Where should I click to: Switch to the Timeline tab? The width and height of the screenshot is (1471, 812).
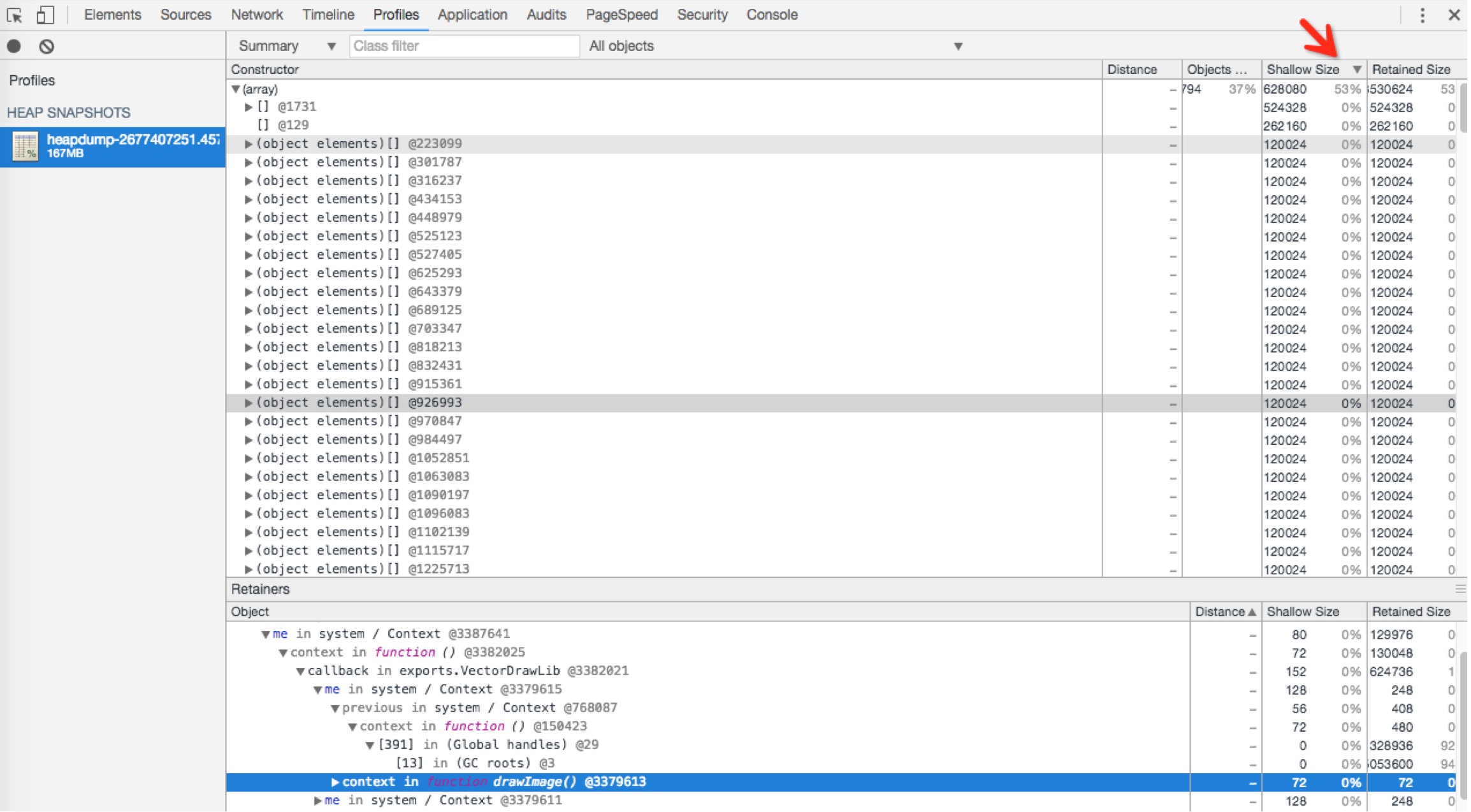click(328, 15)
